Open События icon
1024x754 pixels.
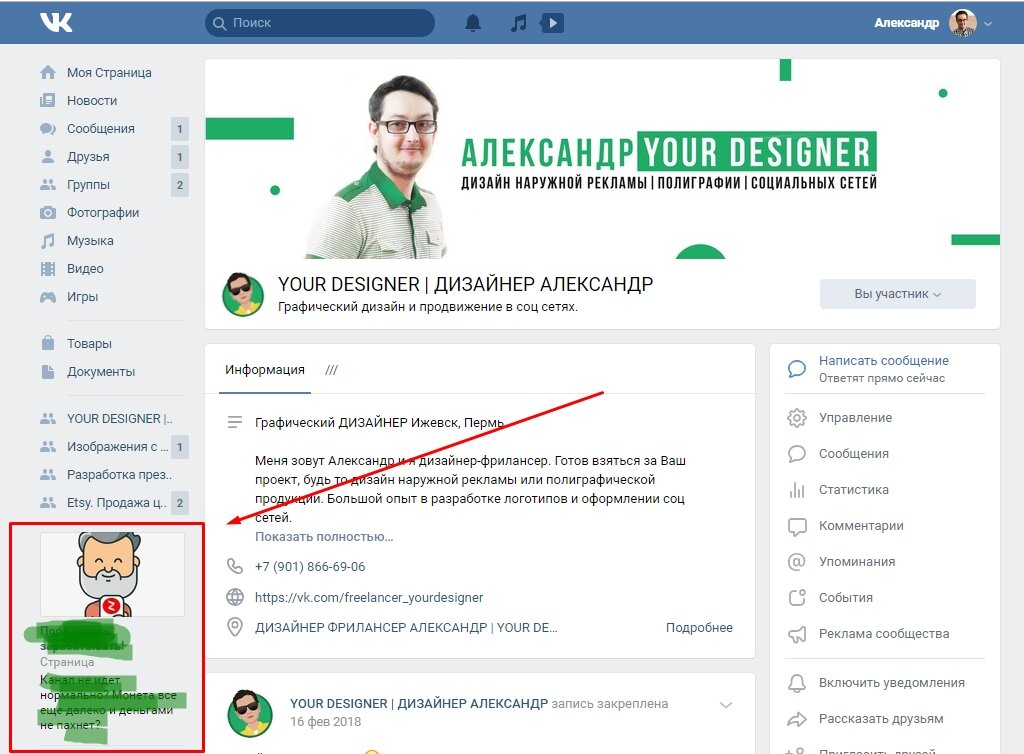click(797, 597)
